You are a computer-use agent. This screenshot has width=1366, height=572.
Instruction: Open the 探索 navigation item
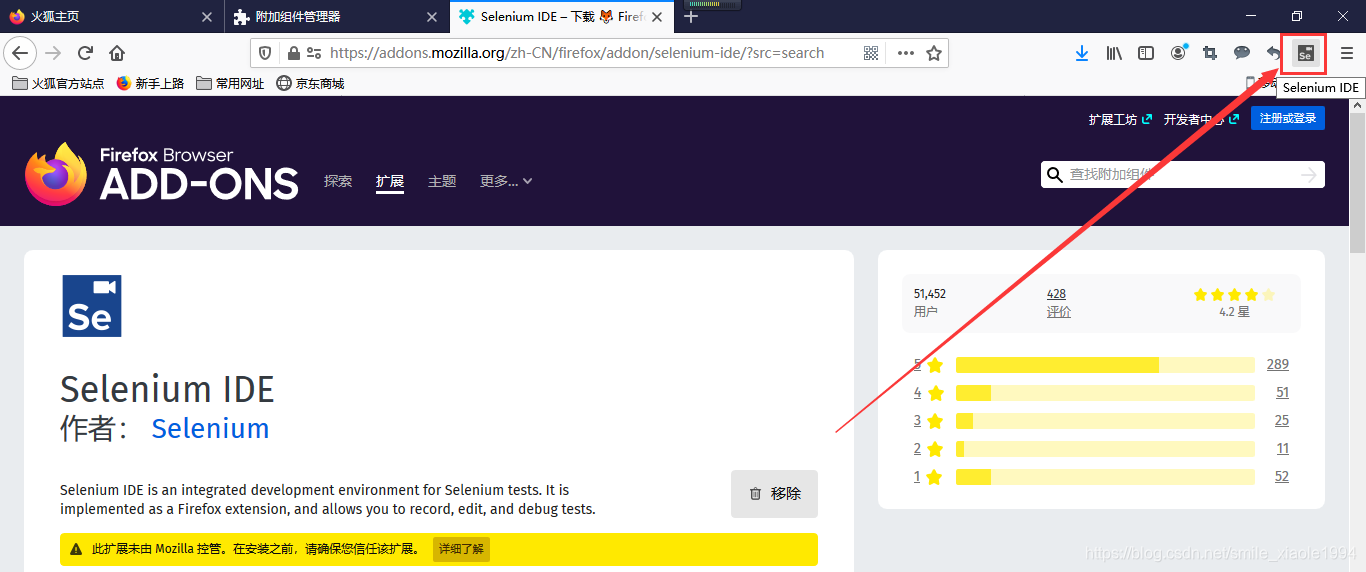338,181
